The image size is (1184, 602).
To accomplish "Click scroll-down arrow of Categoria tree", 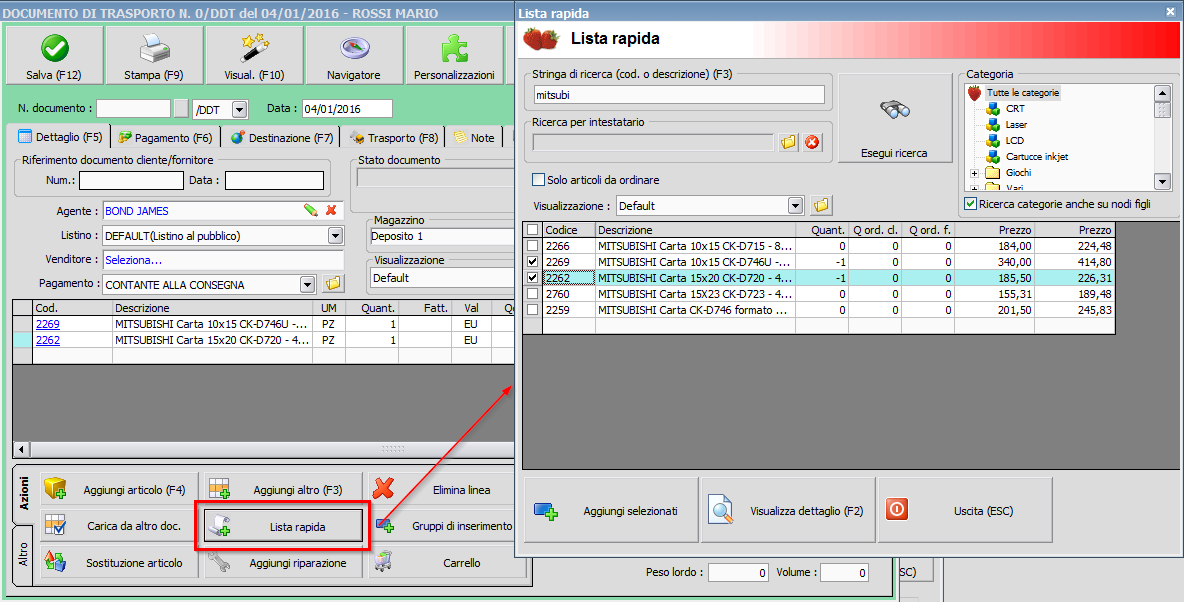I will [1162, 181].
